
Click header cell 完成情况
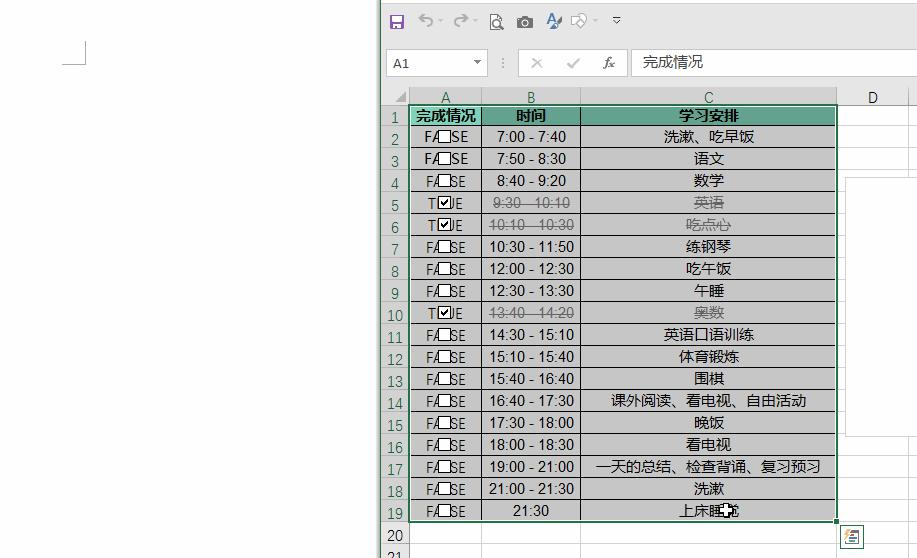click(x=446, y=116)
